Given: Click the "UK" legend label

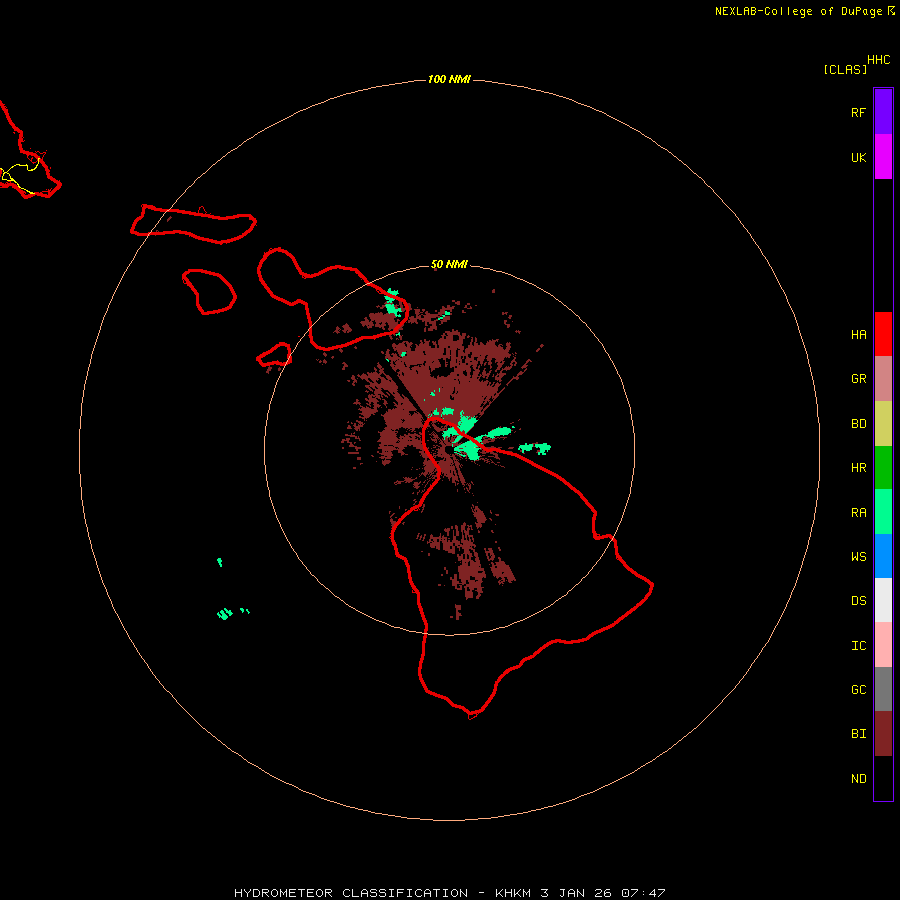Looking at the screenshot, I should pos(858,157).
